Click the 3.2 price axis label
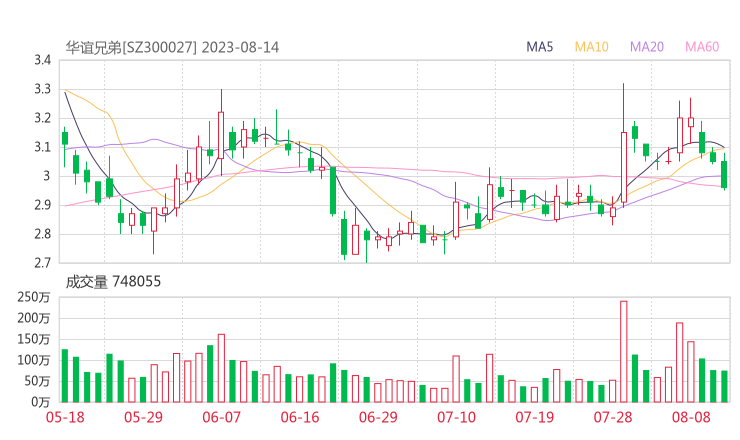740x440 pixels. (x=42, y=118)
